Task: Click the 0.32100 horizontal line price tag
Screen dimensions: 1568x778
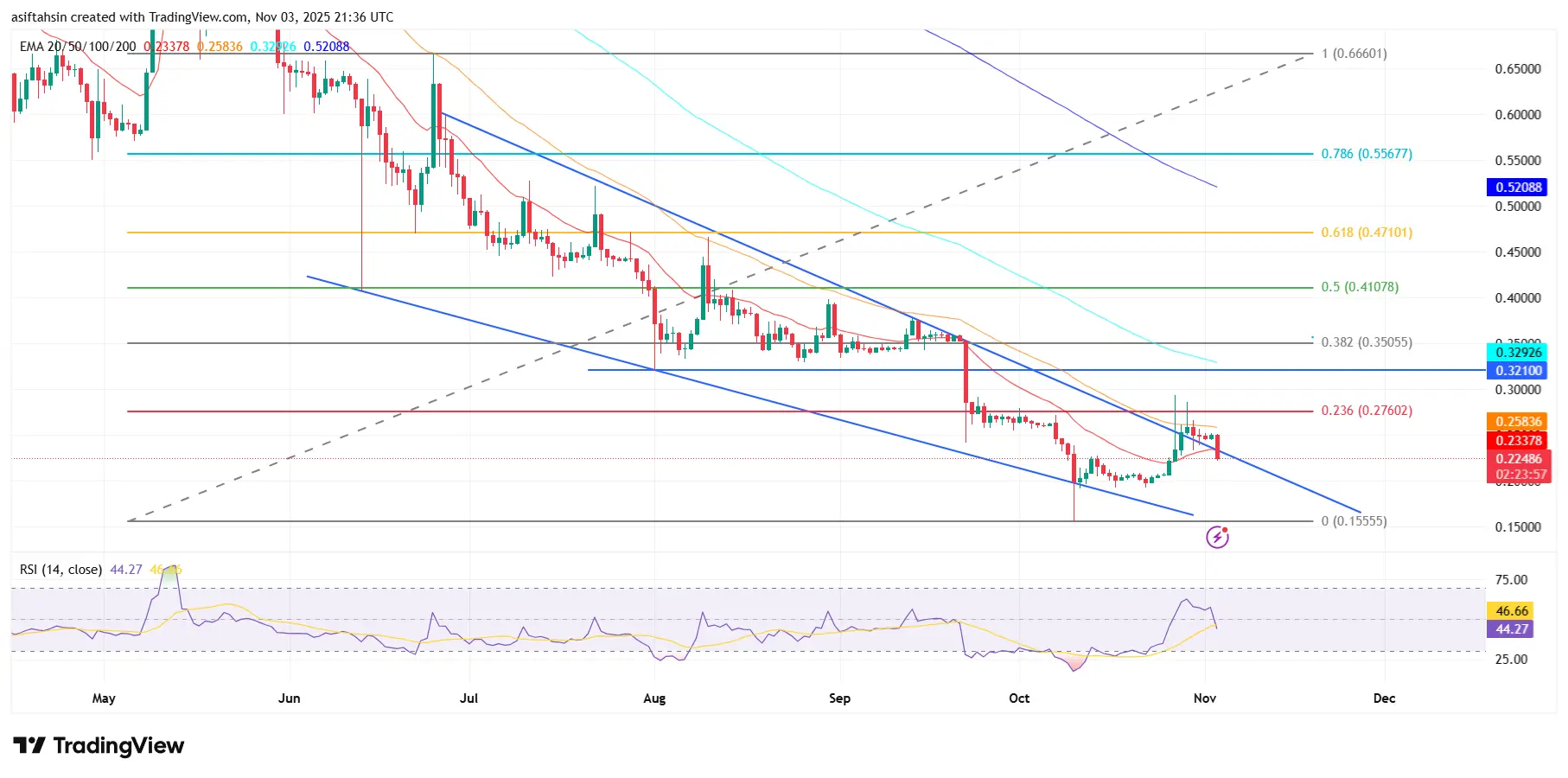Action: (1518, 371)
